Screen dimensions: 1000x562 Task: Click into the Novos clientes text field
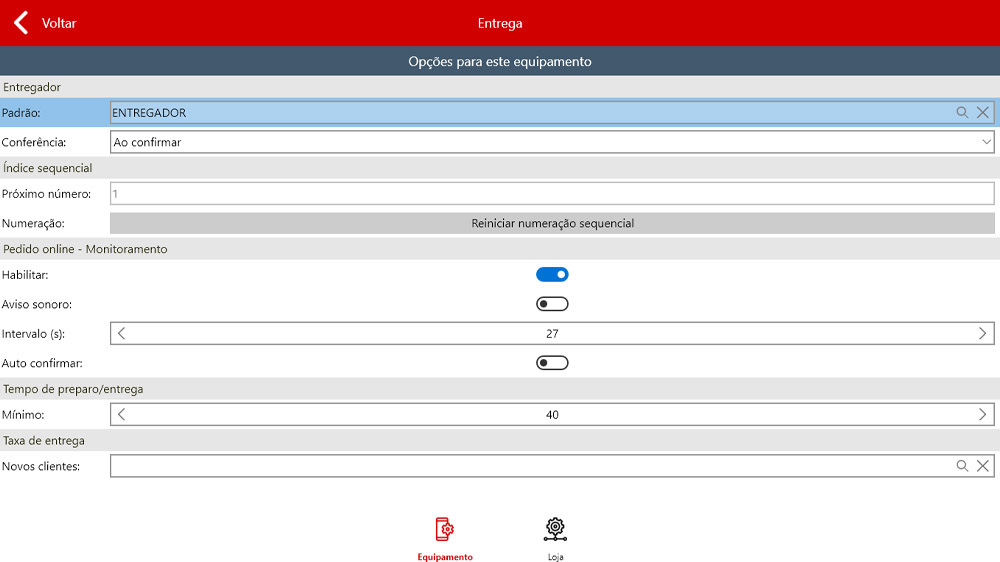tap(530, 466)
